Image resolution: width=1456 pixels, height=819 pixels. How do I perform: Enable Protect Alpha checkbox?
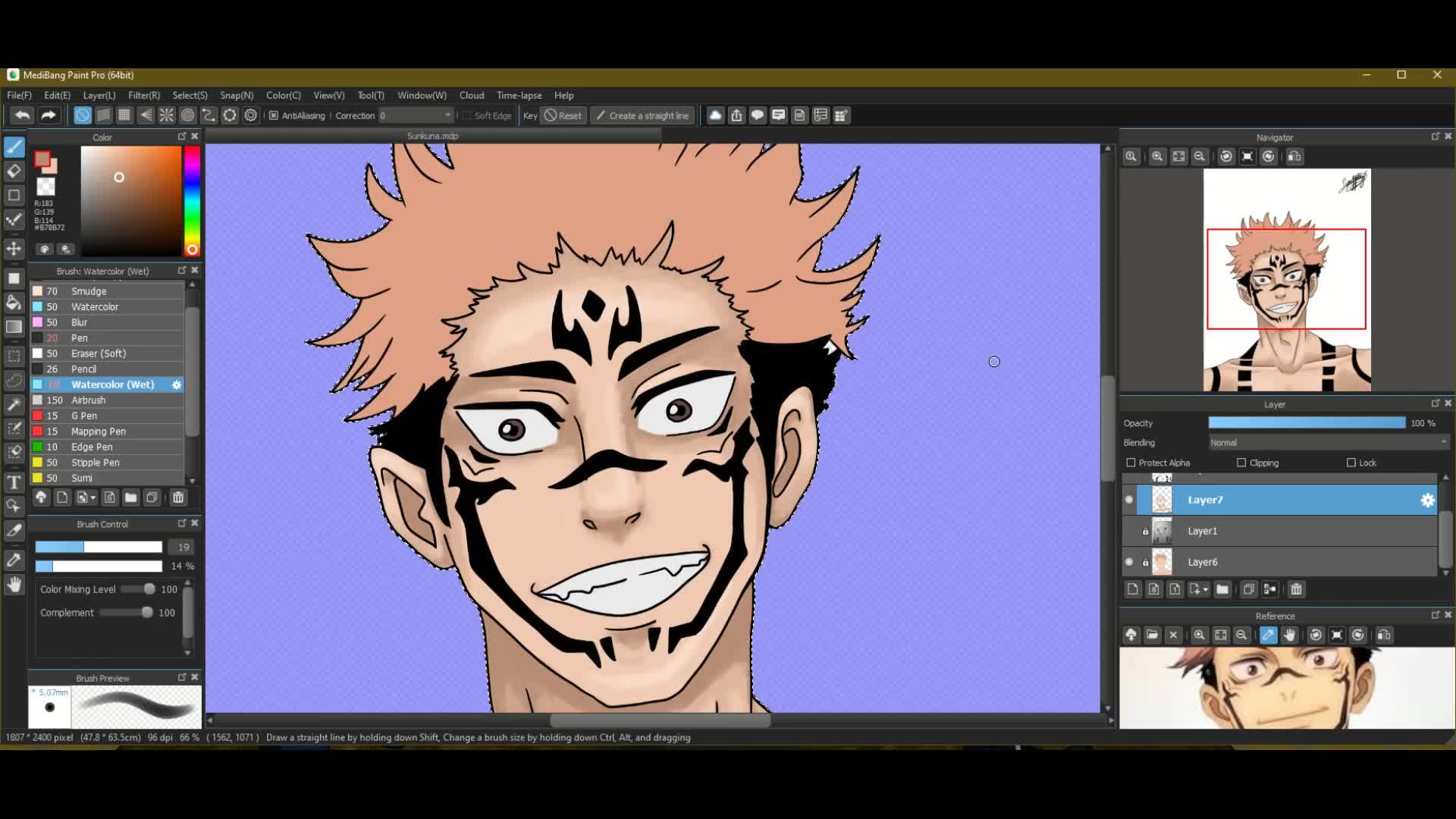tap(1131, 463)
